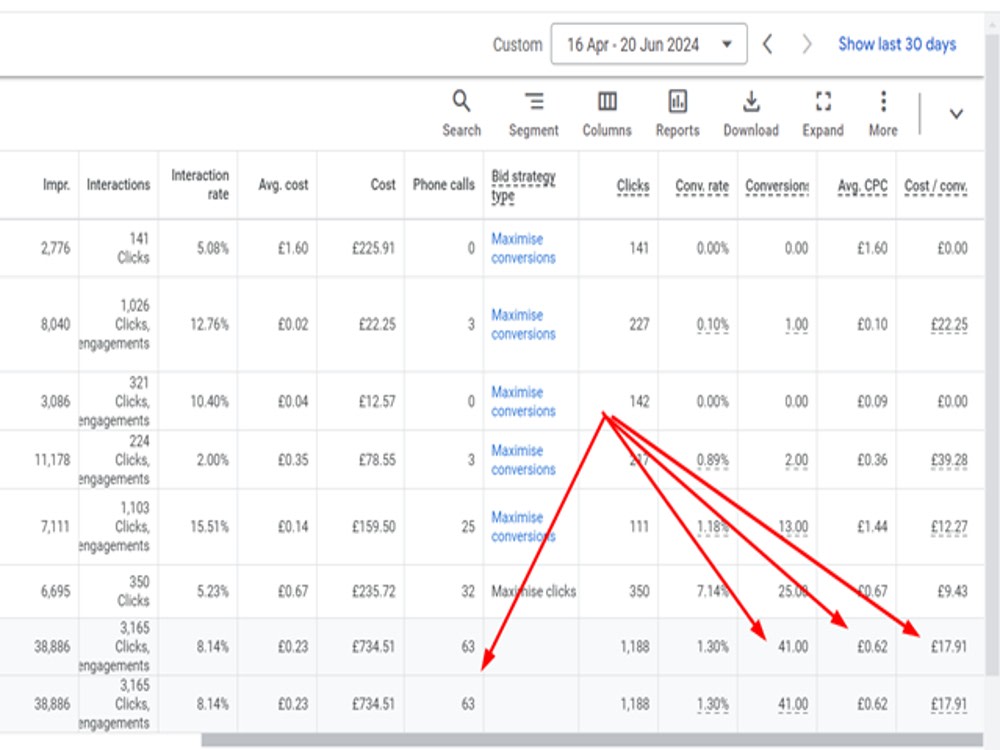Viewport: 1000px width, 750px height.
Task: Sort by the Conversions column header
Action: (x=777, y=186)
